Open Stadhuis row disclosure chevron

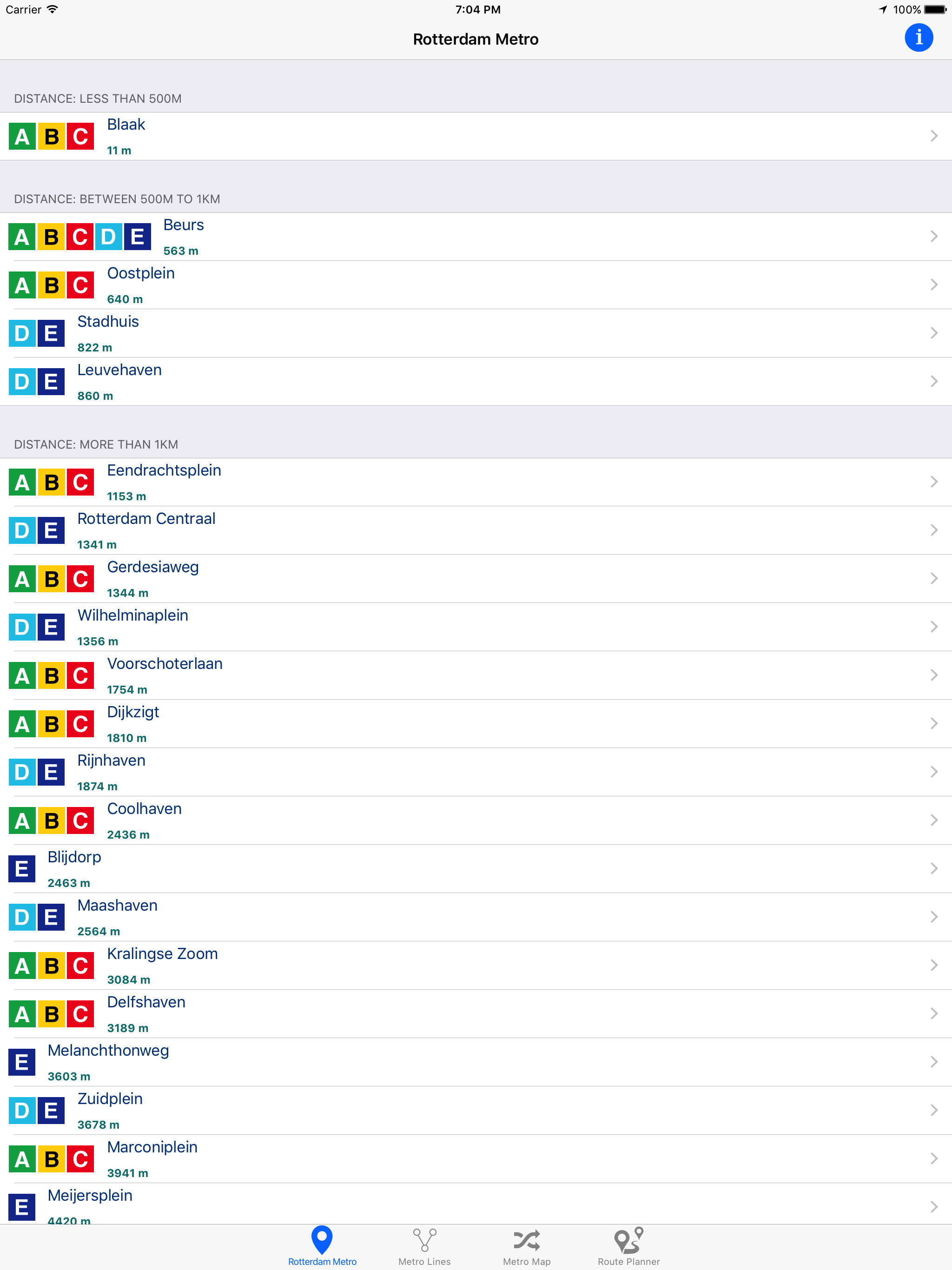pos(933,333)
